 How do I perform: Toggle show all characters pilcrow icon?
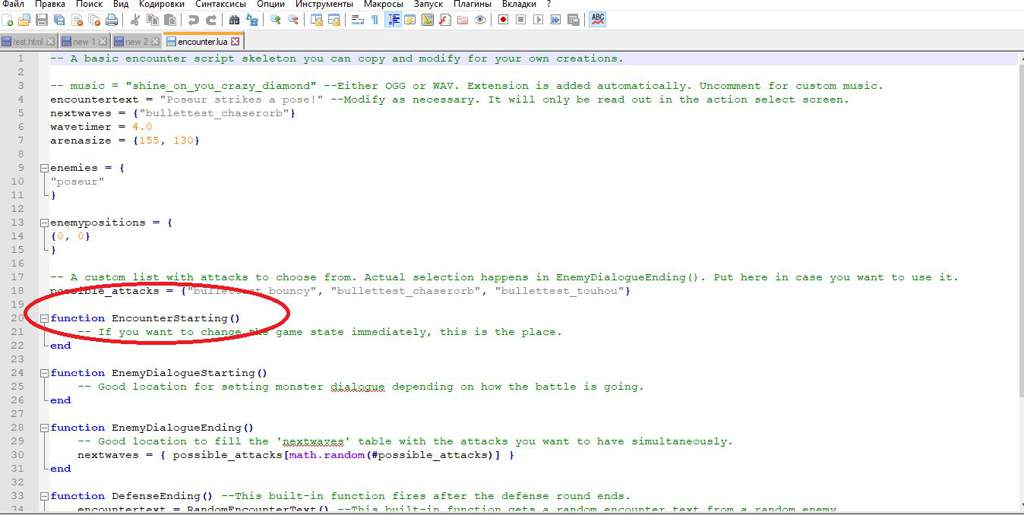375,20
